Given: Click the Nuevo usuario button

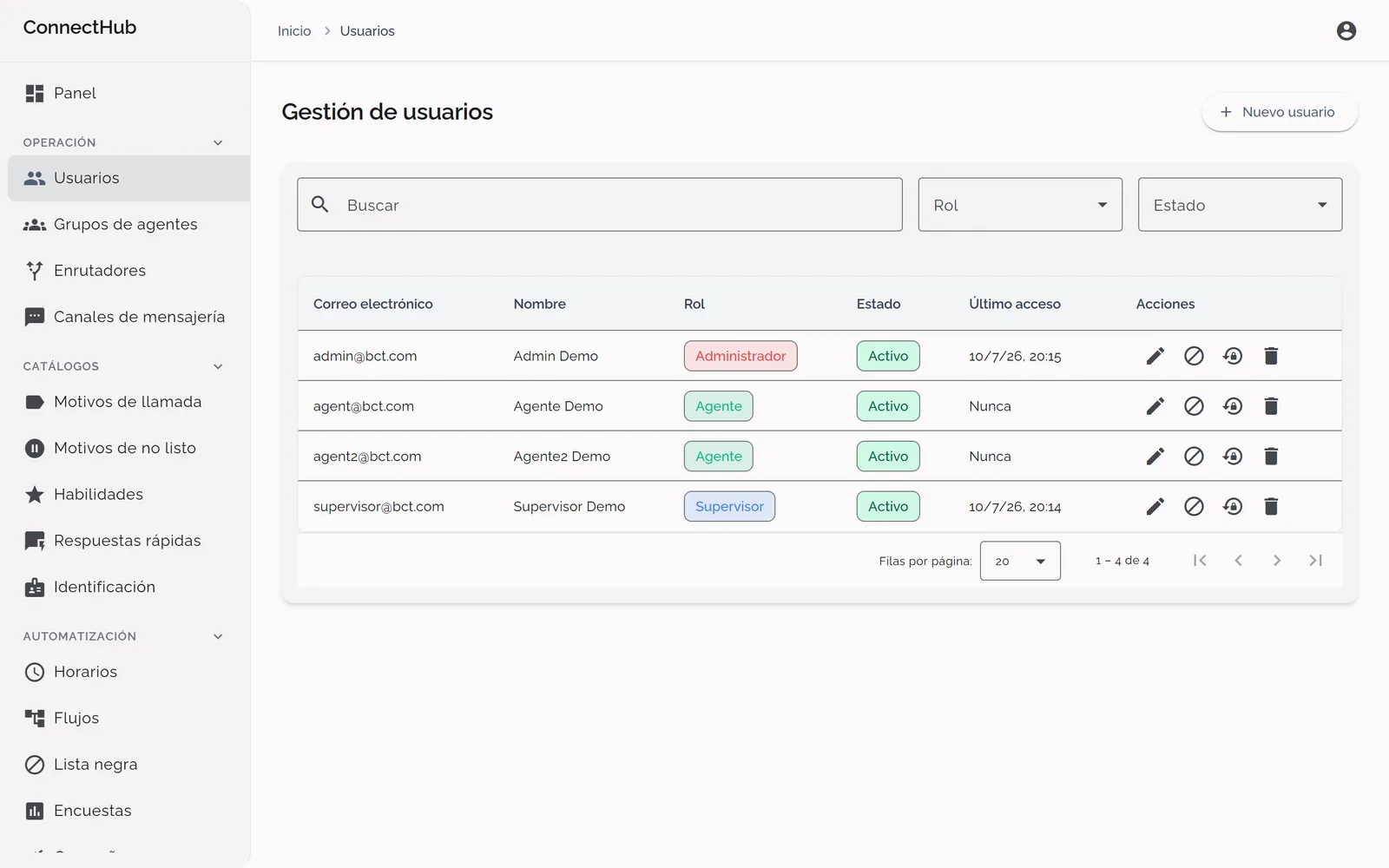Looking at the screenshot, I should pos(1280,112).
